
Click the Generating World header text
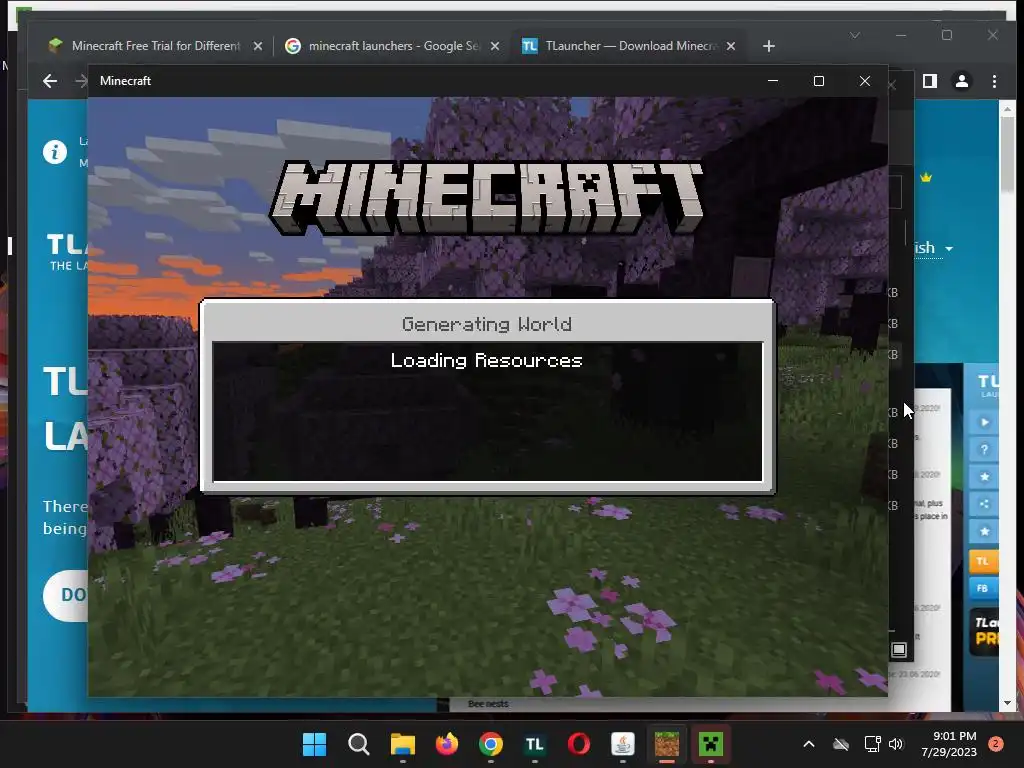[487, 324]
